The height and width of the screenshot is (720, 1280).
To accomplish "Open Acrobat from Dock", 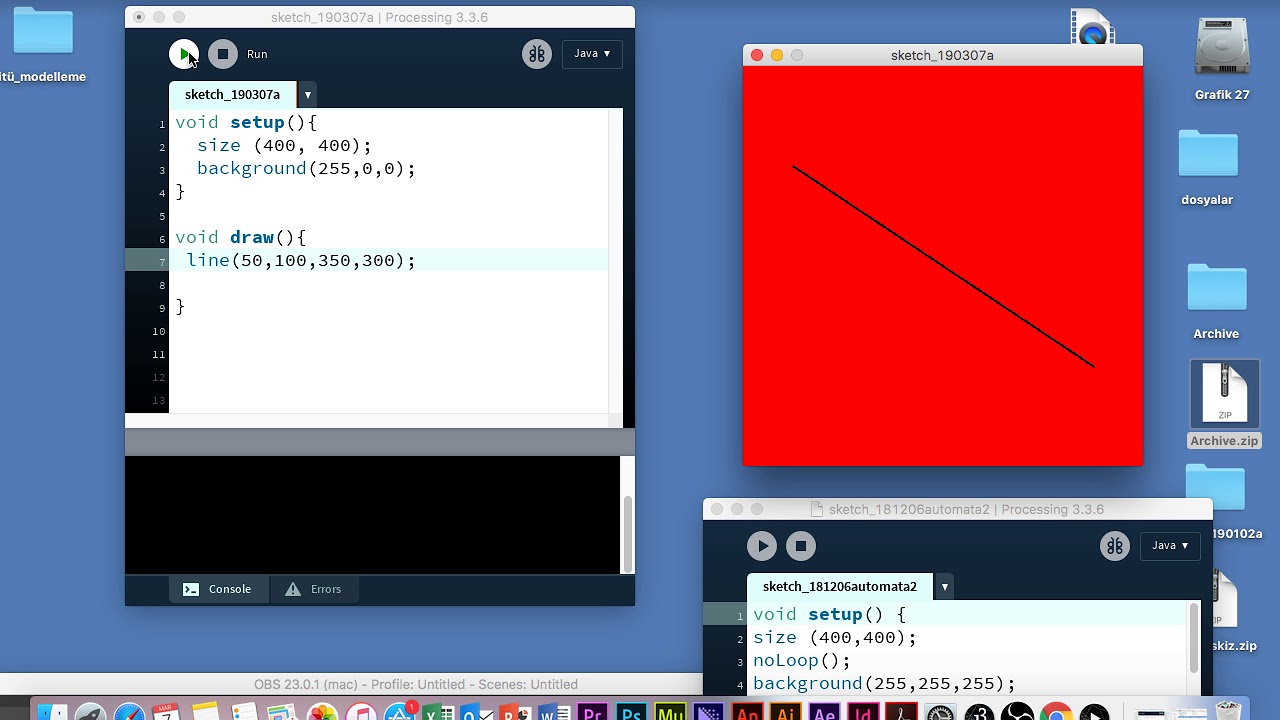I will pyautogui.click(x=902, y=711).
